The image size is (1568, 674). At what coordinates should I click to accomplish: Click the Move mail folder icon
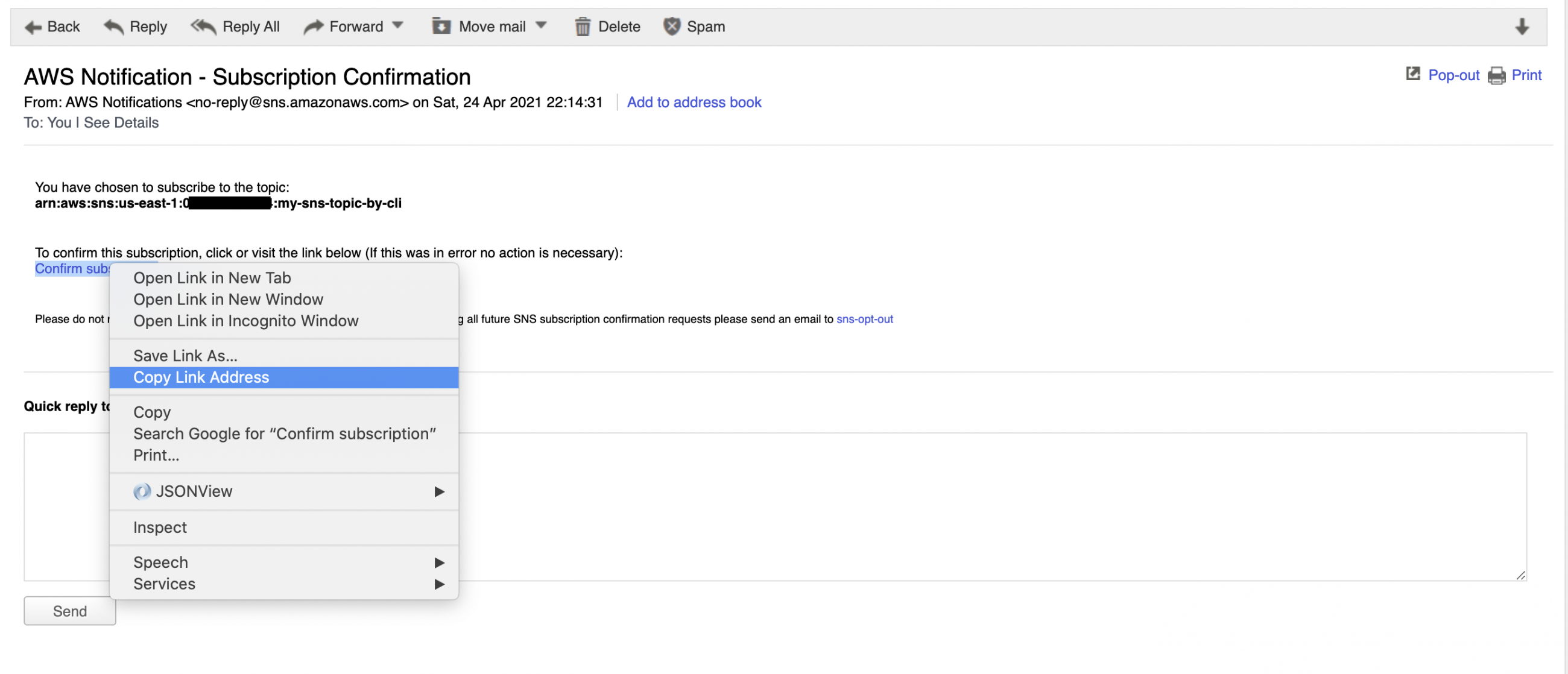(441, 26)
